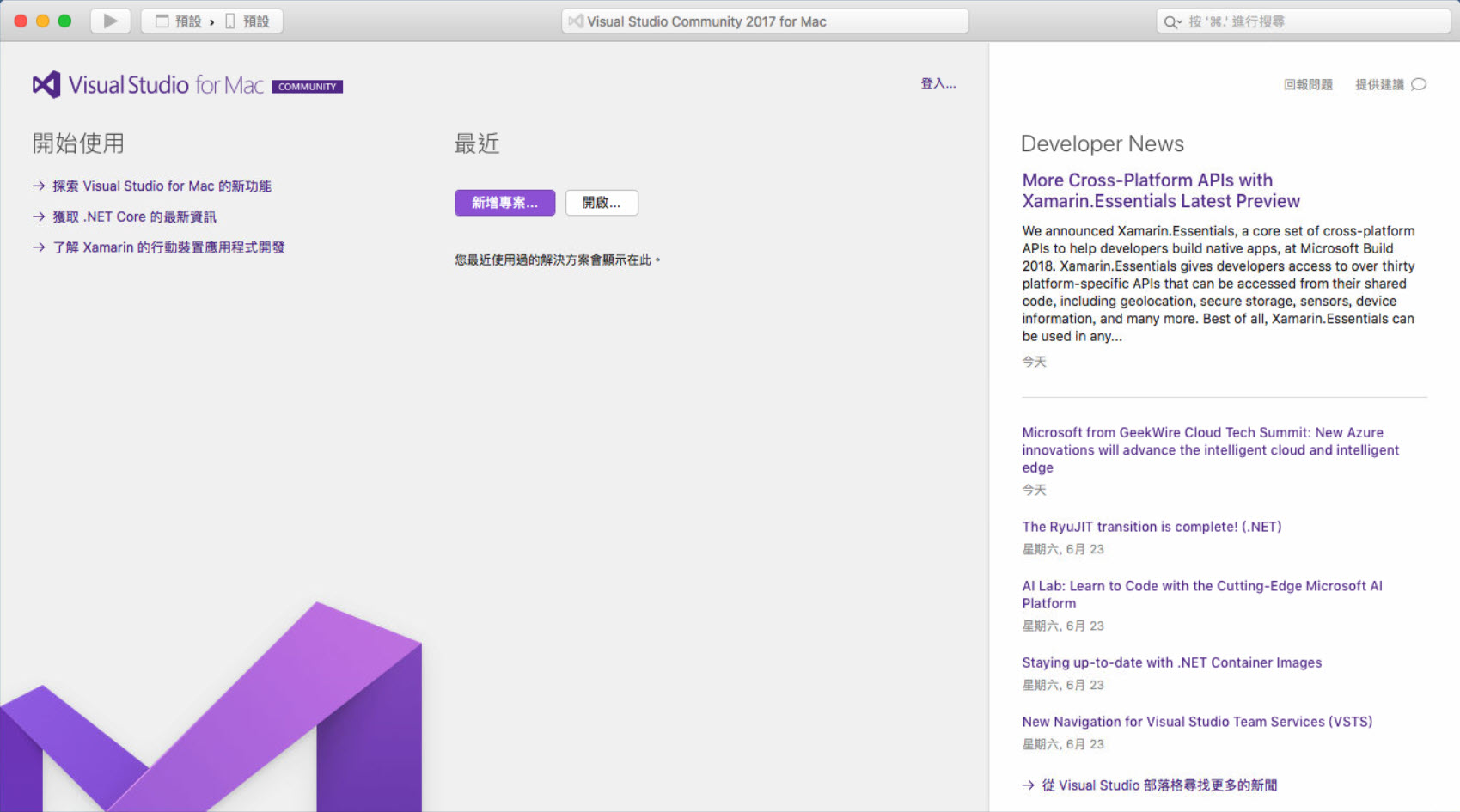Click the red close window button
This screenshot has height=812, width=1460.
pos(21,21)
